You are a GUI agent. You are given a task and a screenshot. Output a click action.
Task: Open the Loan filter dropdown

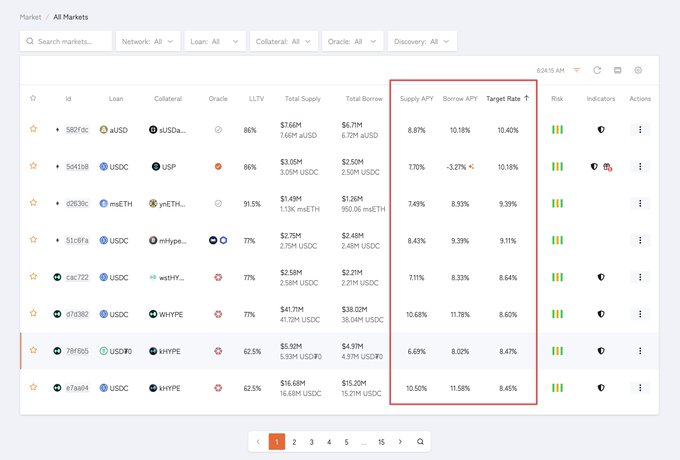(x=215, y=42)
